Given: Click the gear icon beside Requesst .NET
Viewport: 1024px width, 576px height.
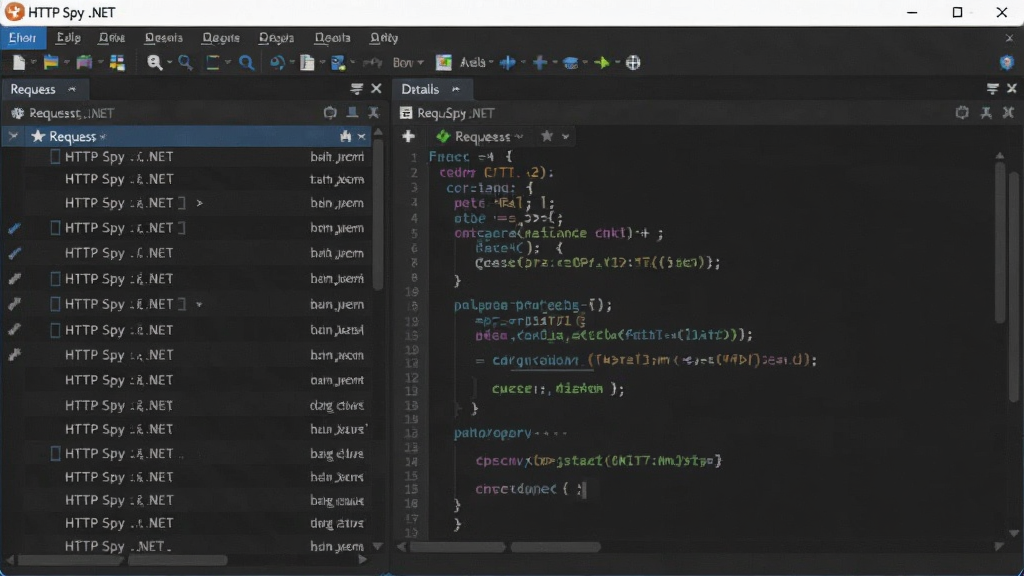Looking at the screenshot, I should click(18, 113).
